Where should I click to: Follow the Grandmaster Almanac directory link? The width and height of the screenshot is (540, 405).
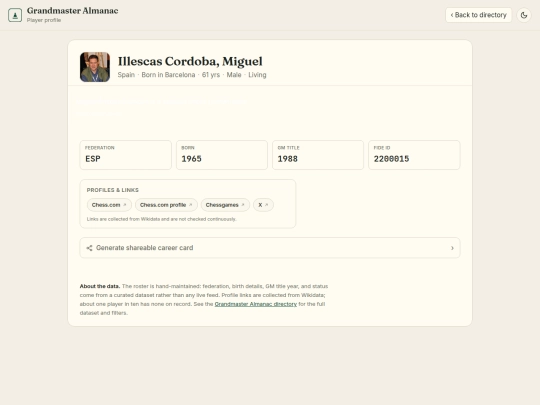pyautogui.click(x=256, y=304)
